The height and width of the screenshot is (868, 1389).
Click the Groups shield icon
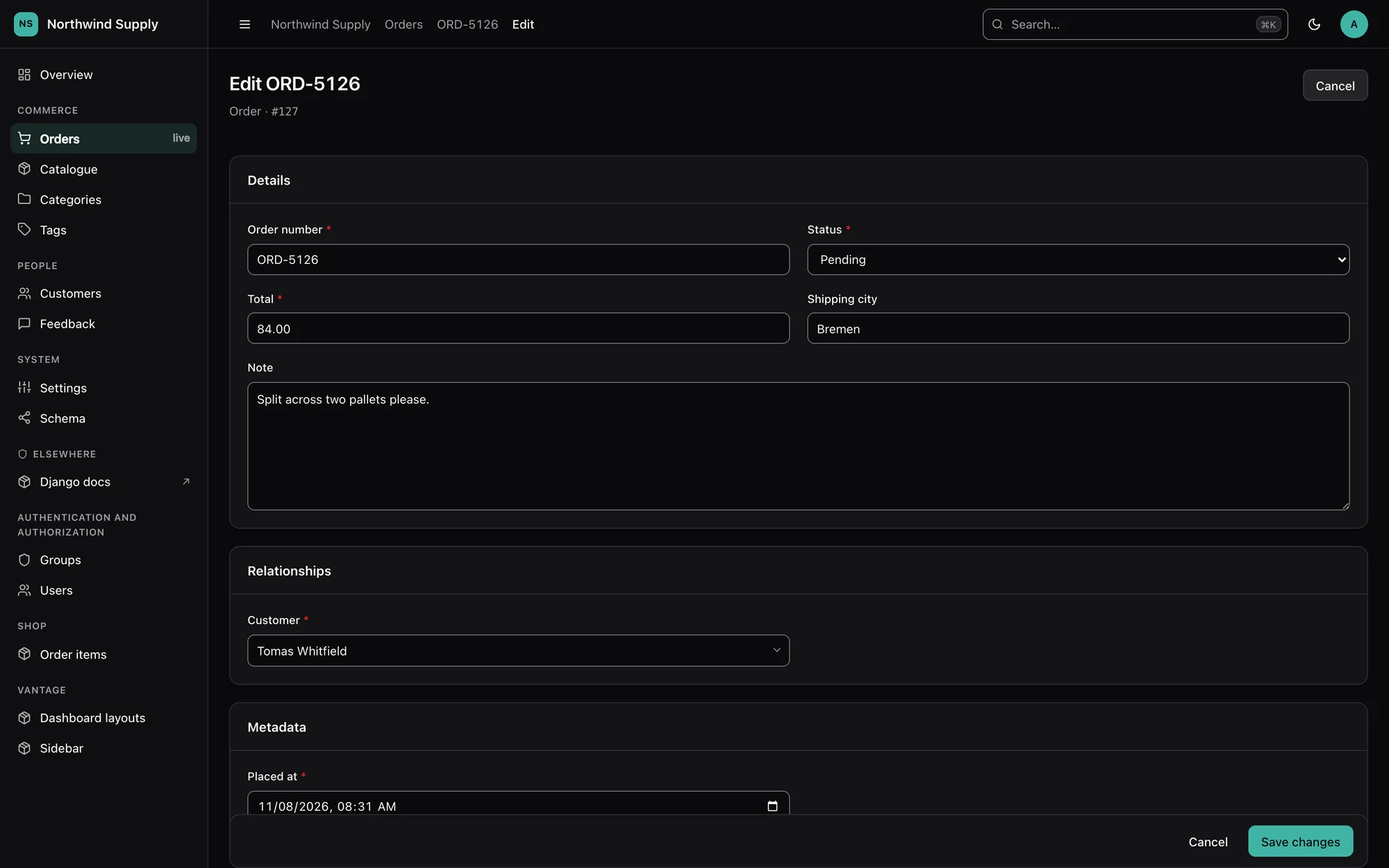point(24,560)
